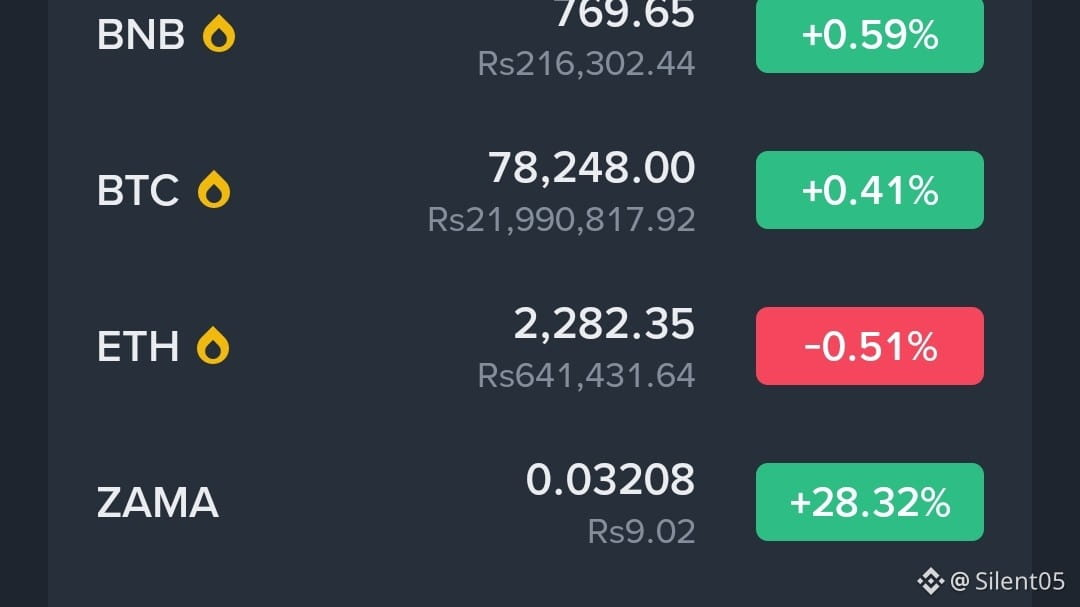Viewport: 1080px width, 607px height.
Task: Toggle BTC +0.41% change badge
Action: [x=869, y=190]
